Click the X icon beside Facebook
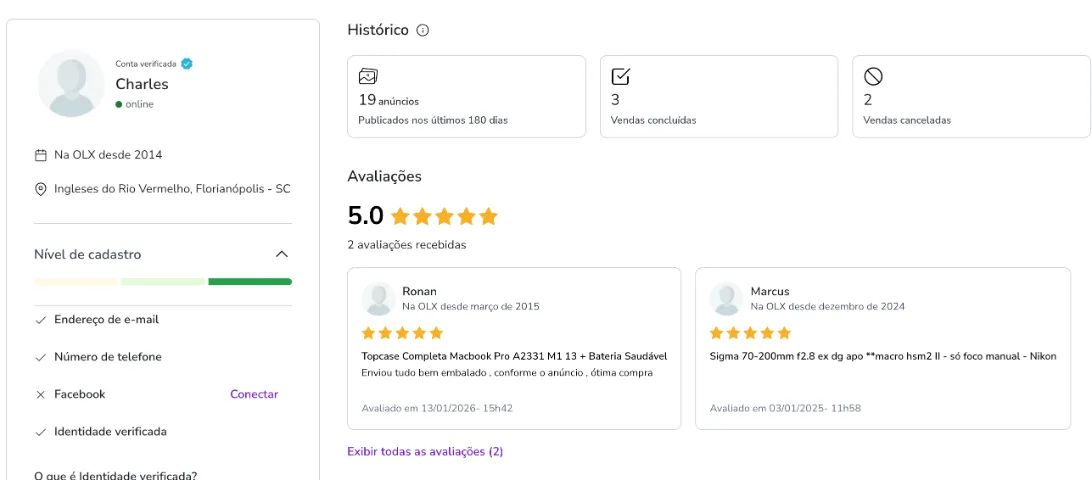1092x480 pixels. (x=41, y=395)
